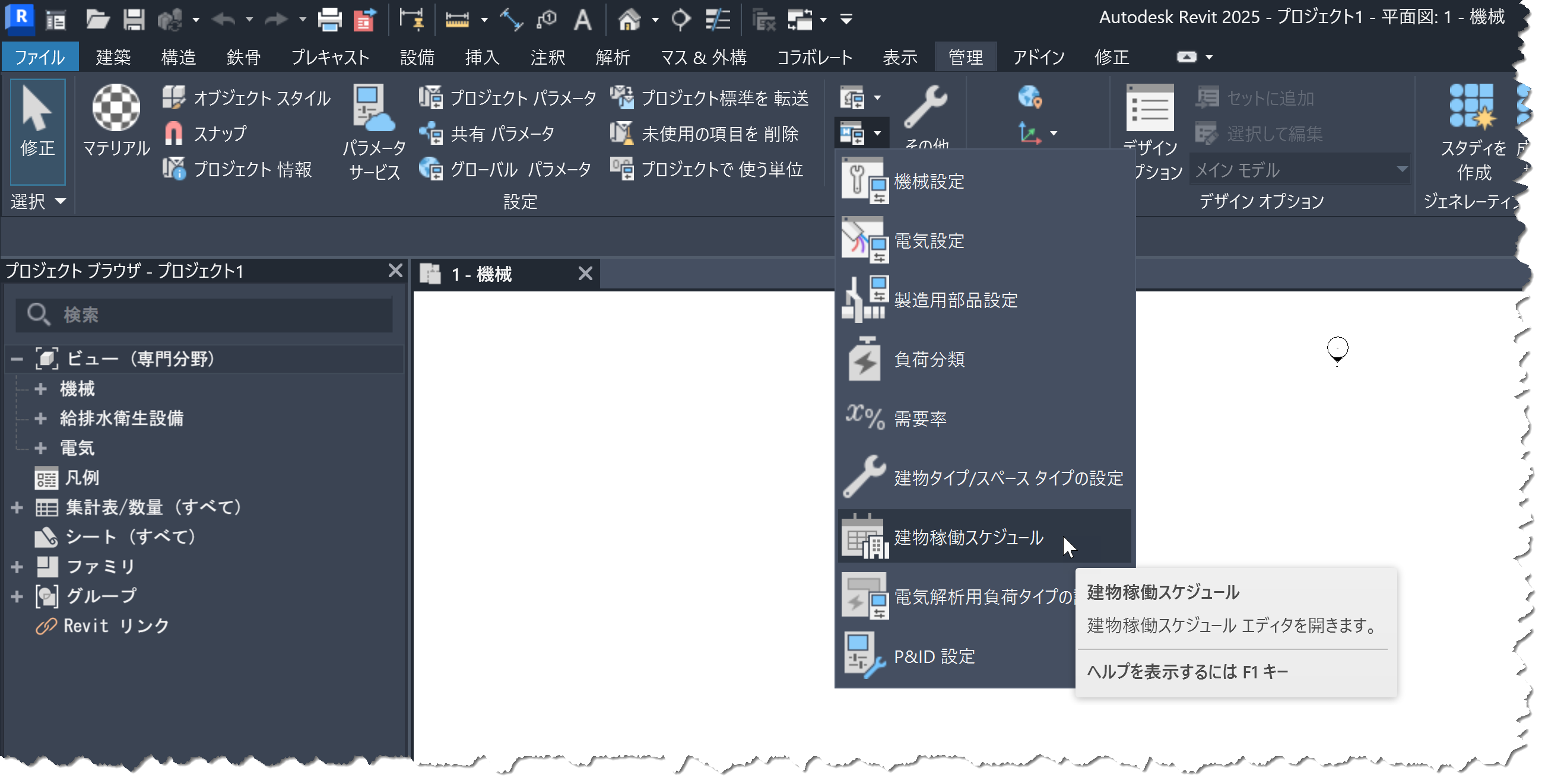Viewport: 1545px width, 784px height.
Task: Expand the ファミリ tree node
Action: pyautogui.click(x=17, y=566)
